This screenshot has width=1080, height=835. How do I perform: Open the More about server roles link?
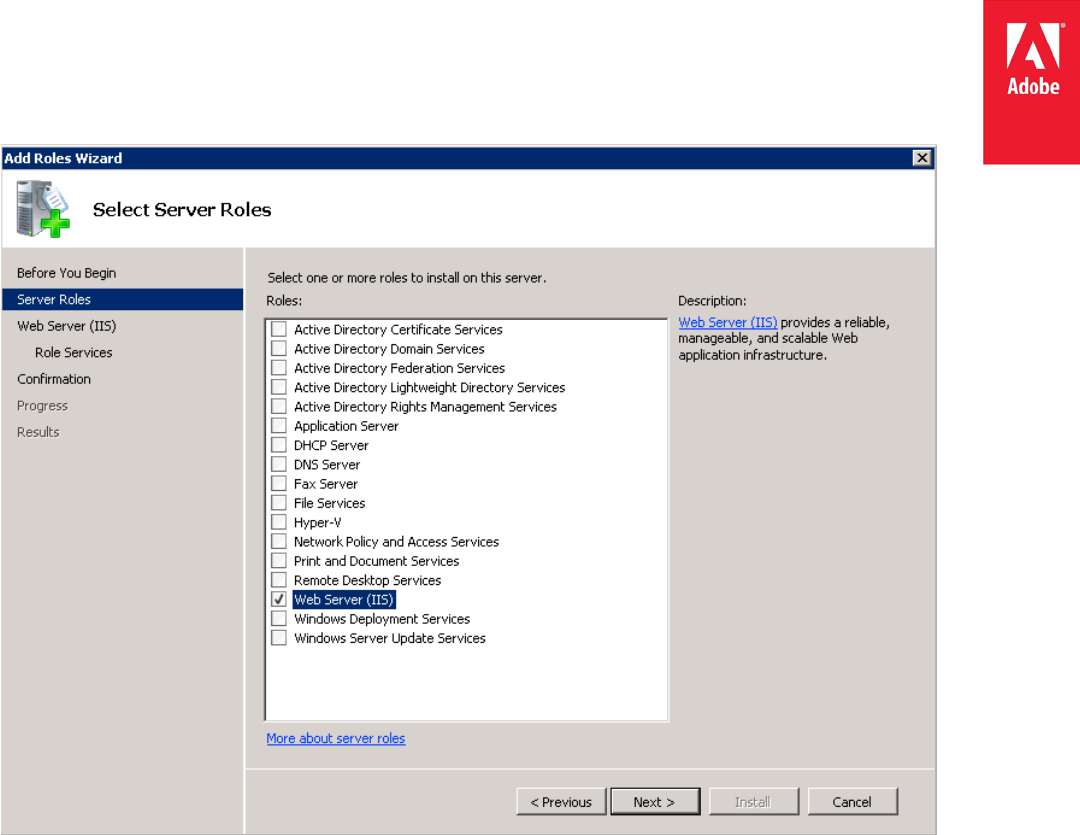pos(335,739)
